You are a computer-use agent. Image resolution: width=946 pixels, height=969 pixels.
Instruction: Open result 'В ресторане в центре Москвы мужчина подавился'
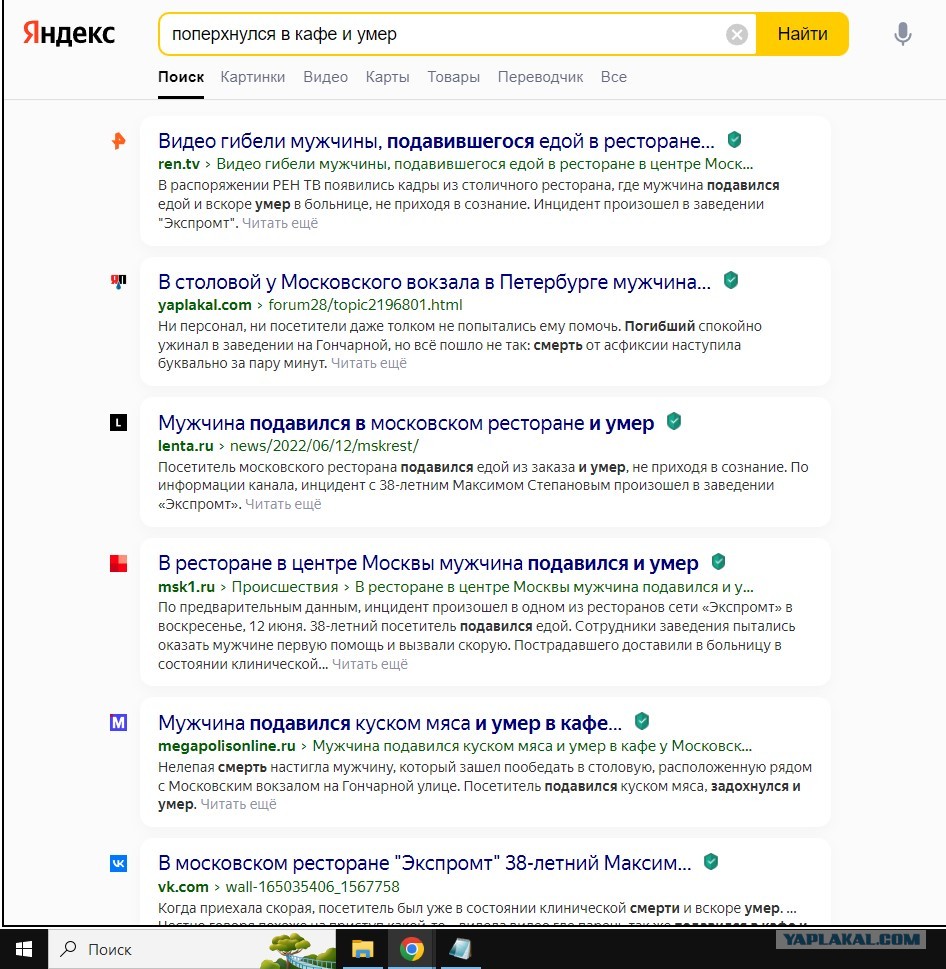428,564
